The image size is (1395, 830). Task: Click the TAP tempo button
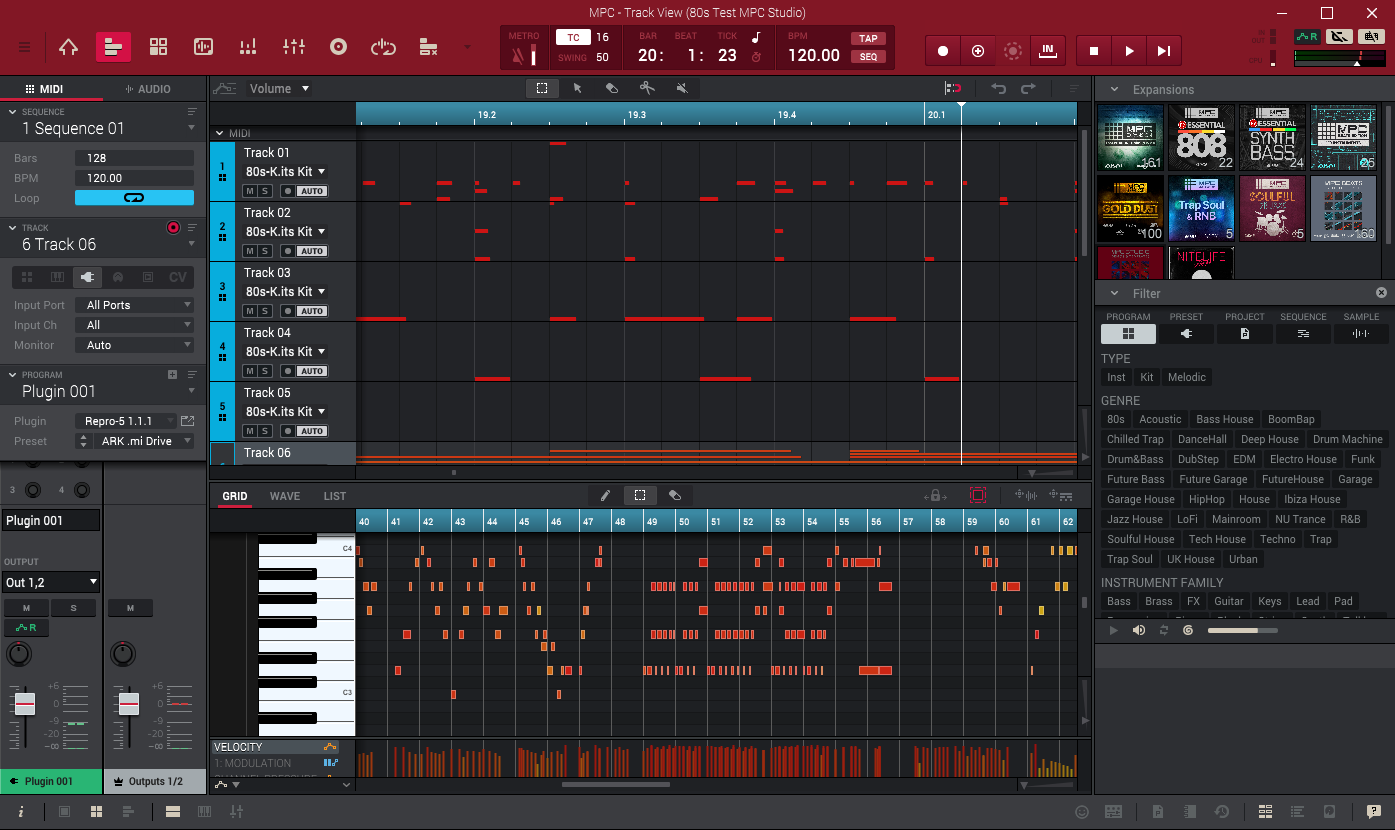click(868, 38)
